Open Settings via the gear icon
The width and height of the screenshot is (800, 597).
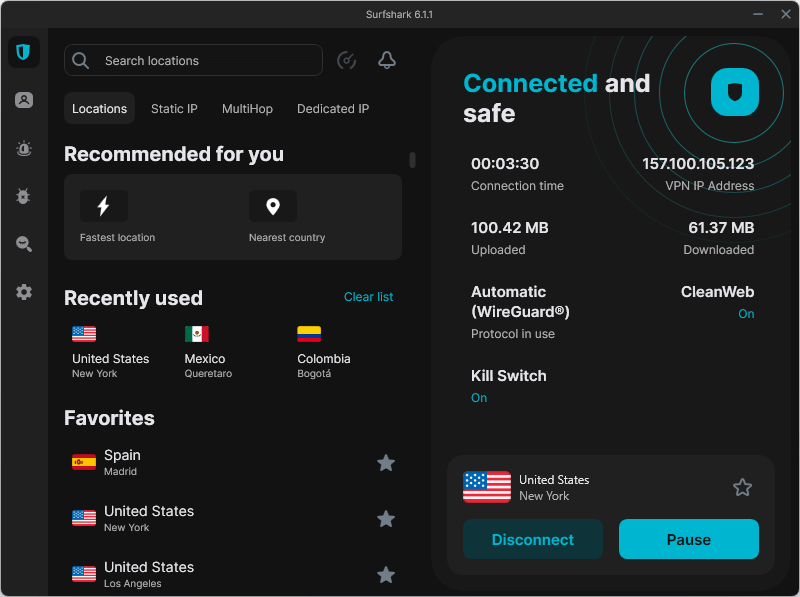click(24, 292)
